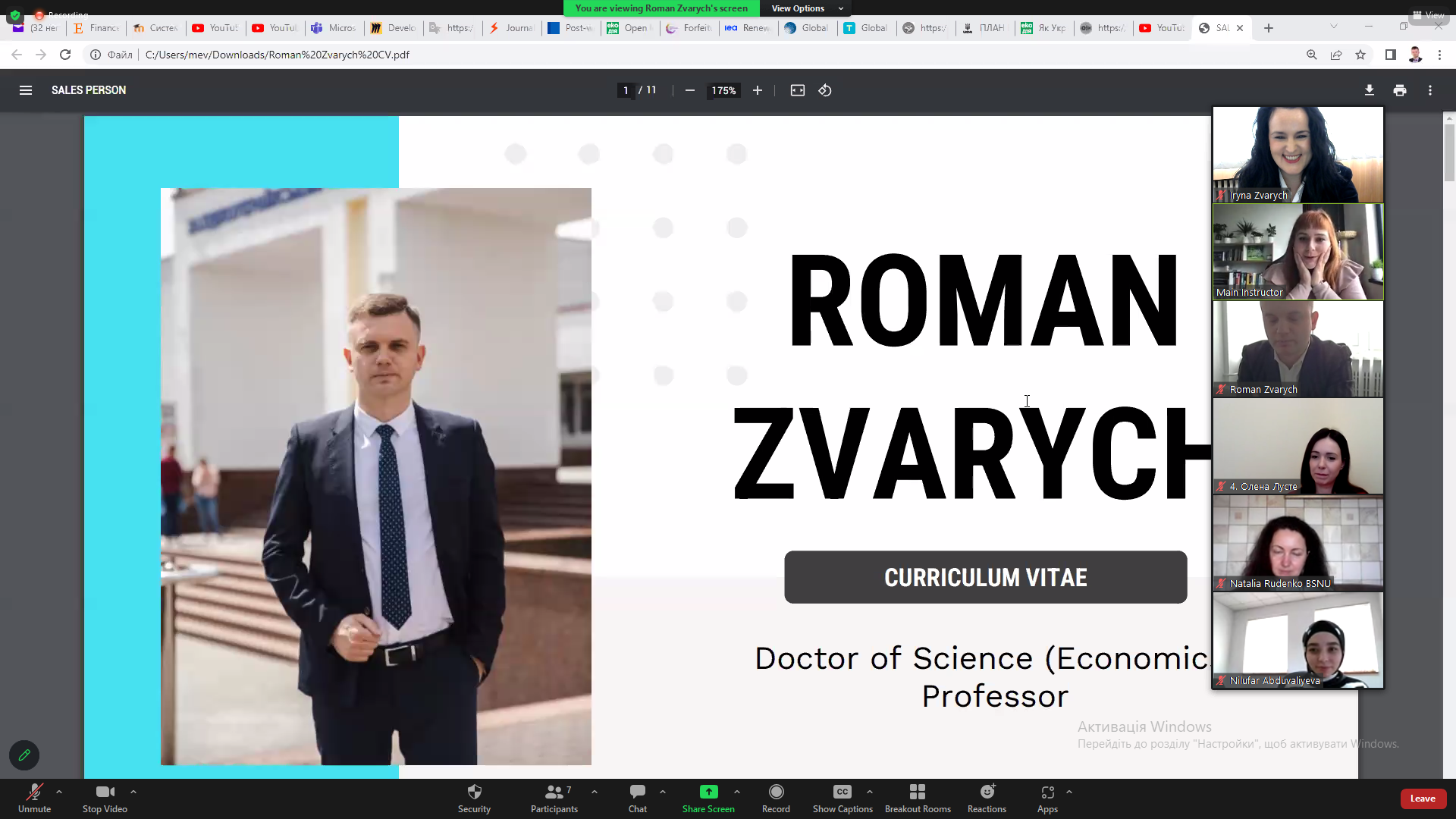Click the fit to page icon
This screenshot has height=819, width=1456.
(798, 90)
